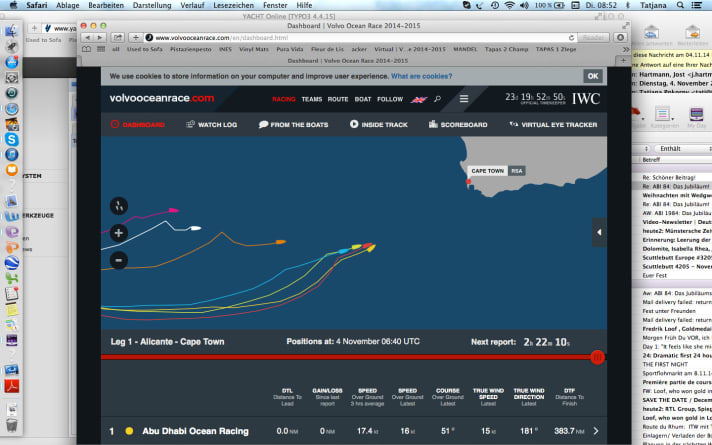Open Skype from the Dock
The height and width of the screenshot is (445, 712).
tap(12, 139)
